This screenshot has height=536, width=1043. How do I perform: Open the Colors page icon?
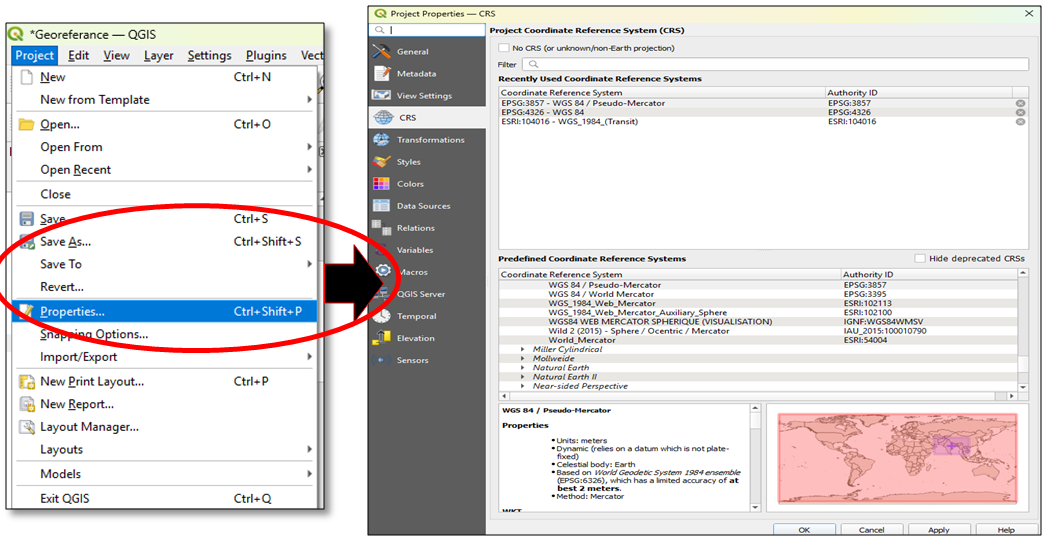point(381,183)
